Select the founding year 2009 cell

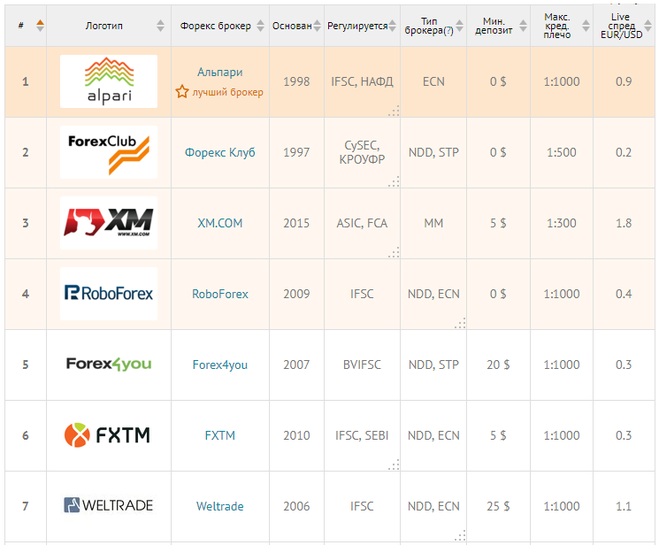[296, 294]
